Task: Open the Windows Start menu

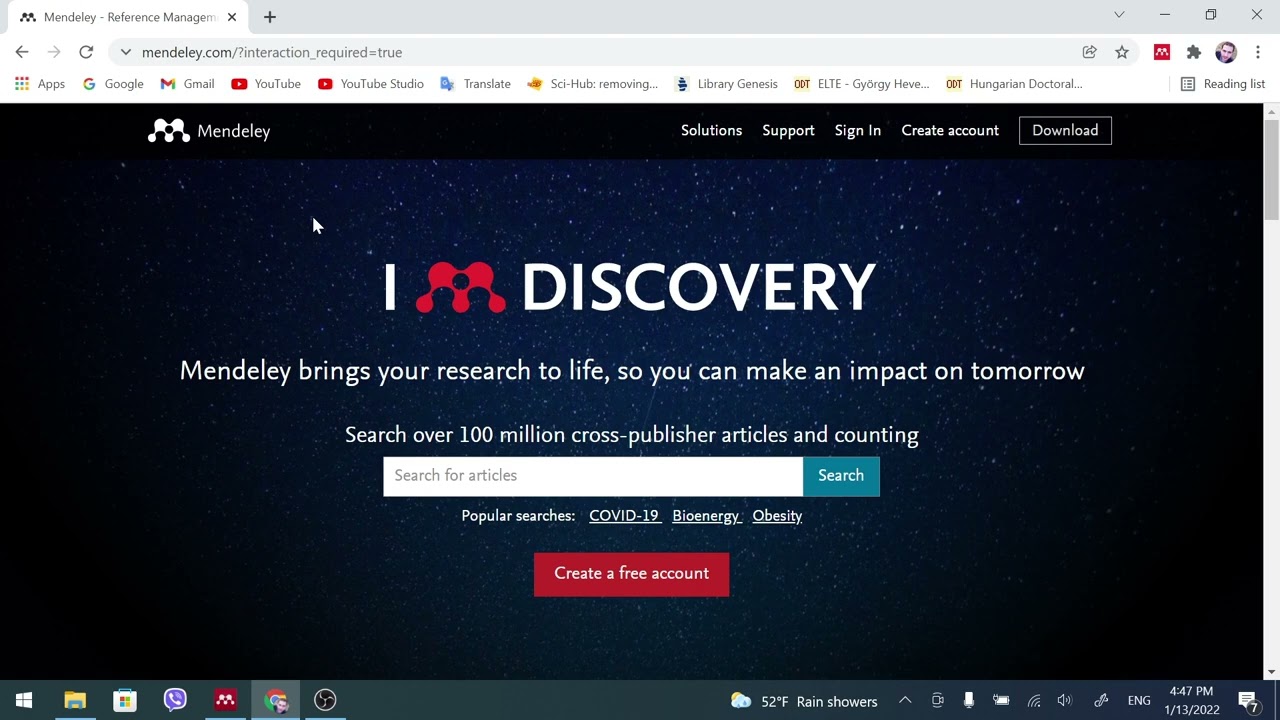Action: (x=24, y=700)
